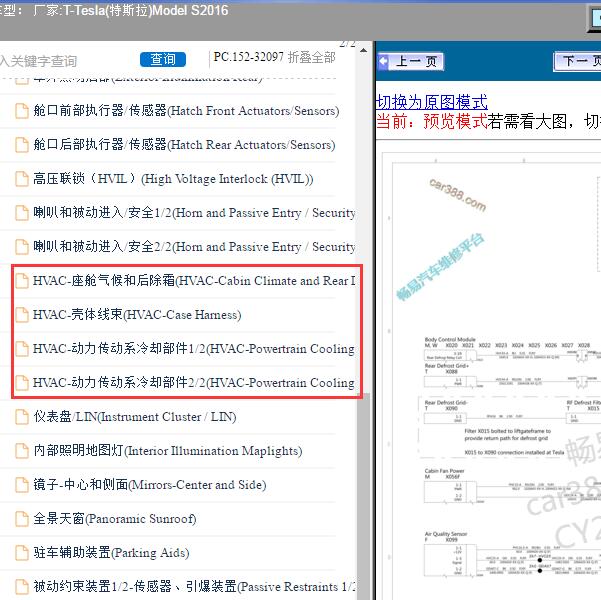The height and width of the screenshot is (600, 601).
Task: Click document icon of Hatch Front Actuators/Sensors
Action: (22, 111)
